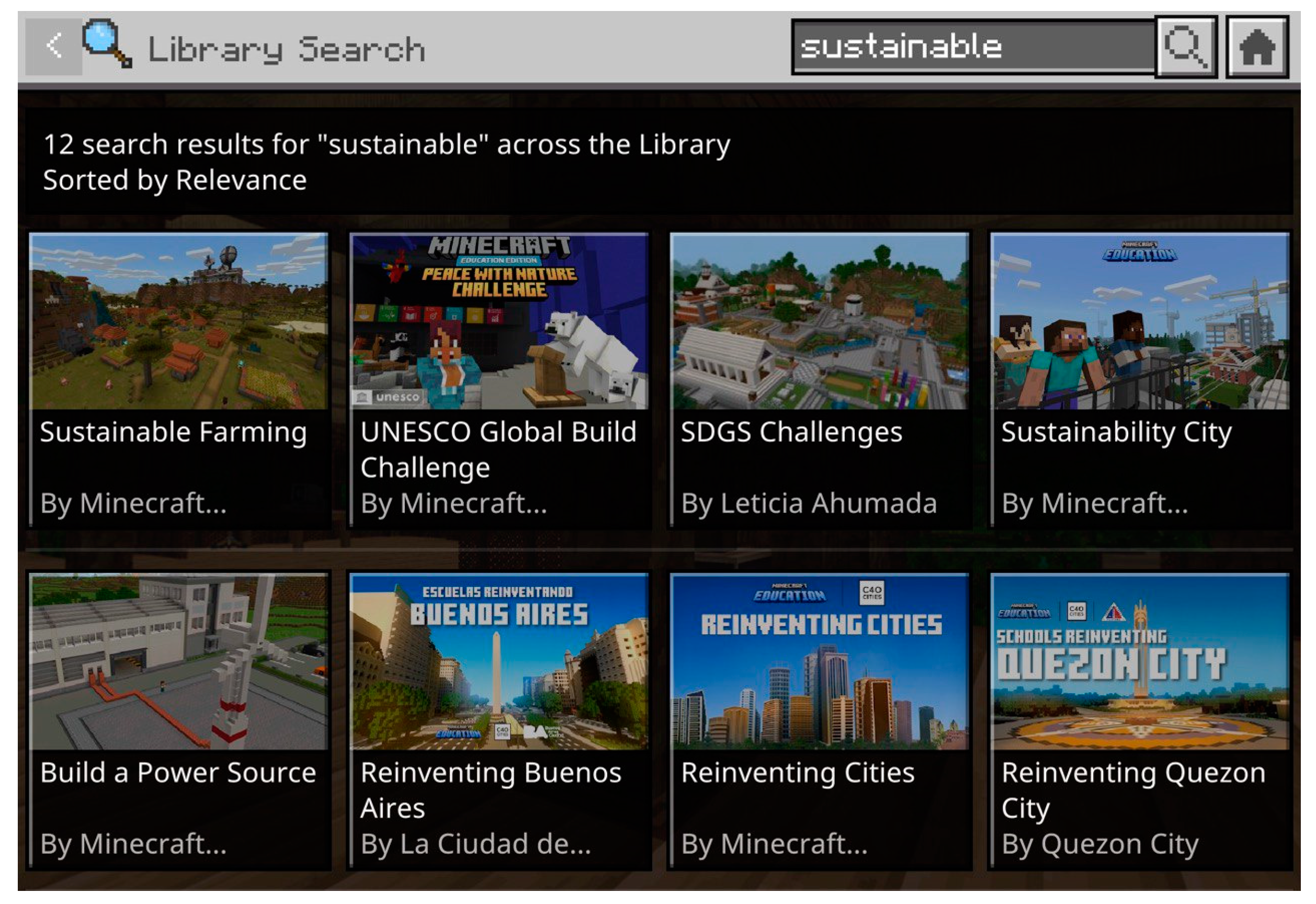This screenshot has width=1316, height=904.
Task: Select the 'Build a Power Source' title
Action: click(x=178, y=773)
